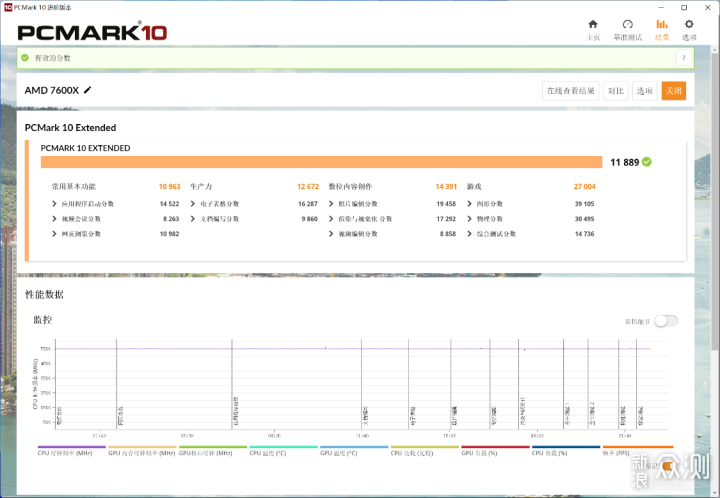Go to the Home (主页) tab

(593, 29)
